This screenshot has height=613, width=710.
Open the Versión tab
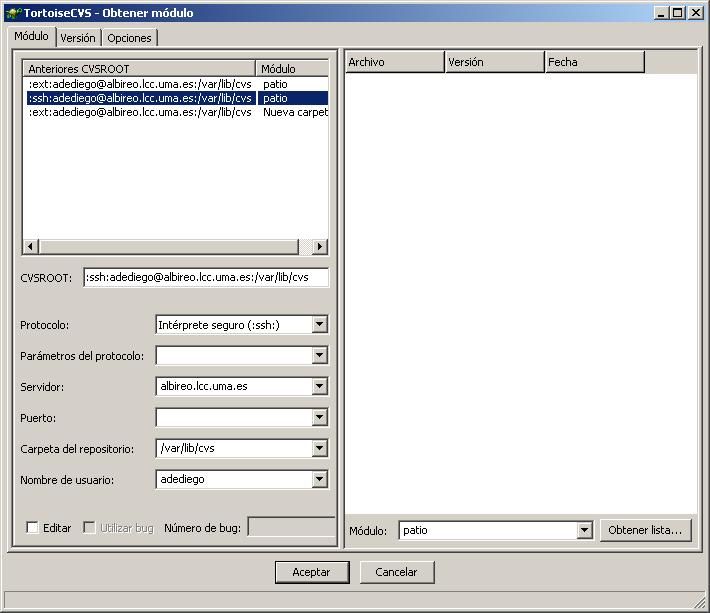coord(78,38)
